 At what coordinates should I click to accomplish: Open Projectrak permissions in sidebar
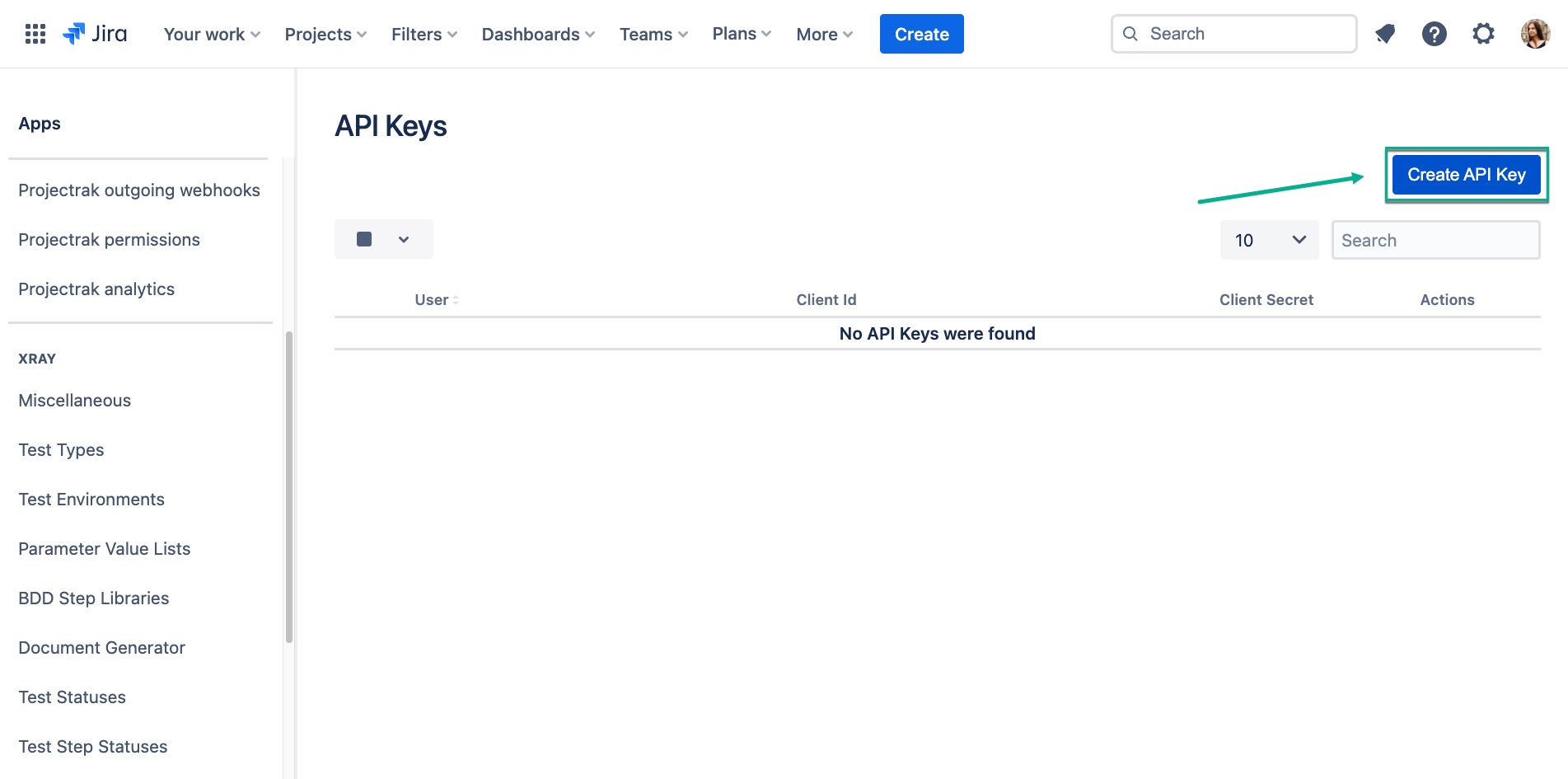[109, 240]
